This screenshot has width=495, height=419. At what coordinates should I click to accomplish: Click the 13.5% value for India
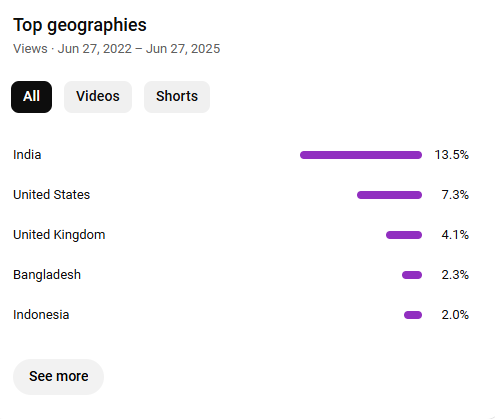click(451, 155)
